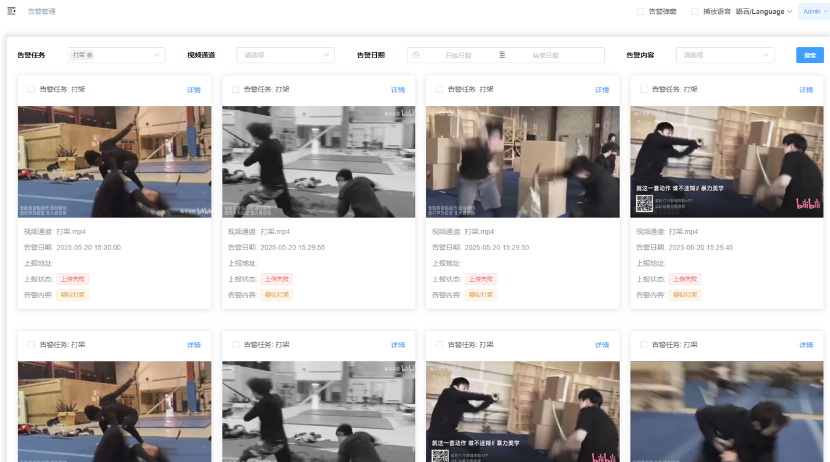Image resolution: width=830 pixels, height=462 pixels.
Task: Click the date text 2025-05-20 15:29:50
Action: (497, 247)
